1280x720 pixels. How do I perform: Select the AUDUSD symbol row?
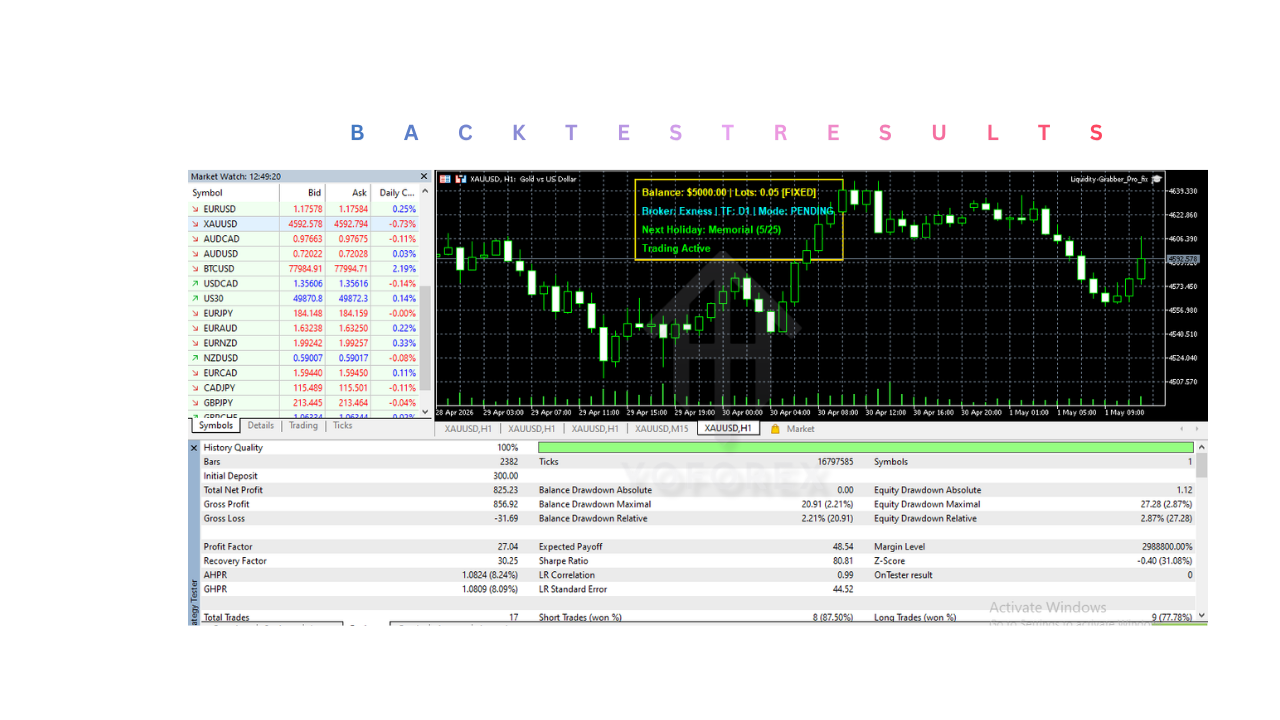pyautogui.click(x=304, y=254)
